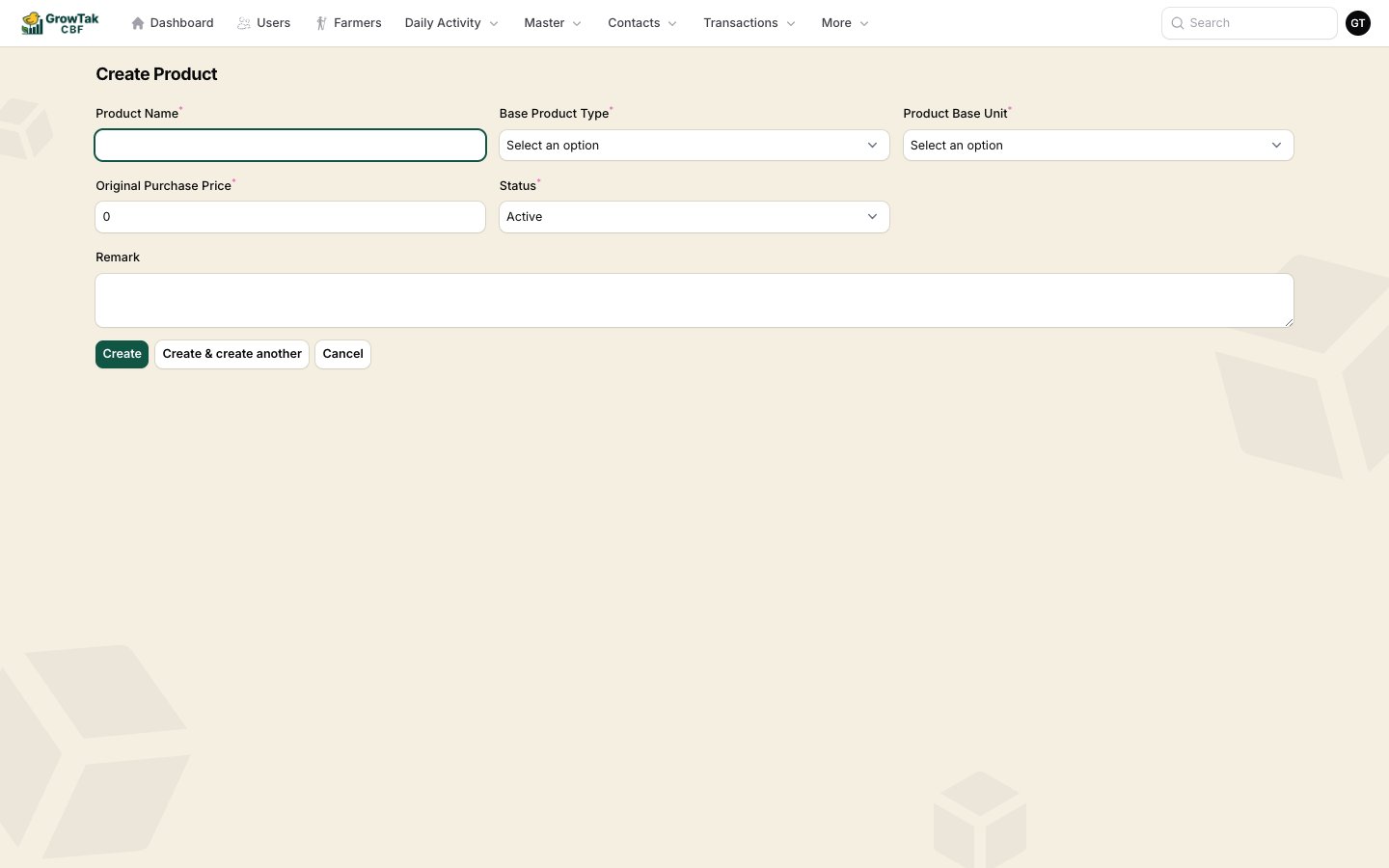This screenshot has width=1389, height=868.
Task: Focus the Product Name field
Action: click(290, 146)
